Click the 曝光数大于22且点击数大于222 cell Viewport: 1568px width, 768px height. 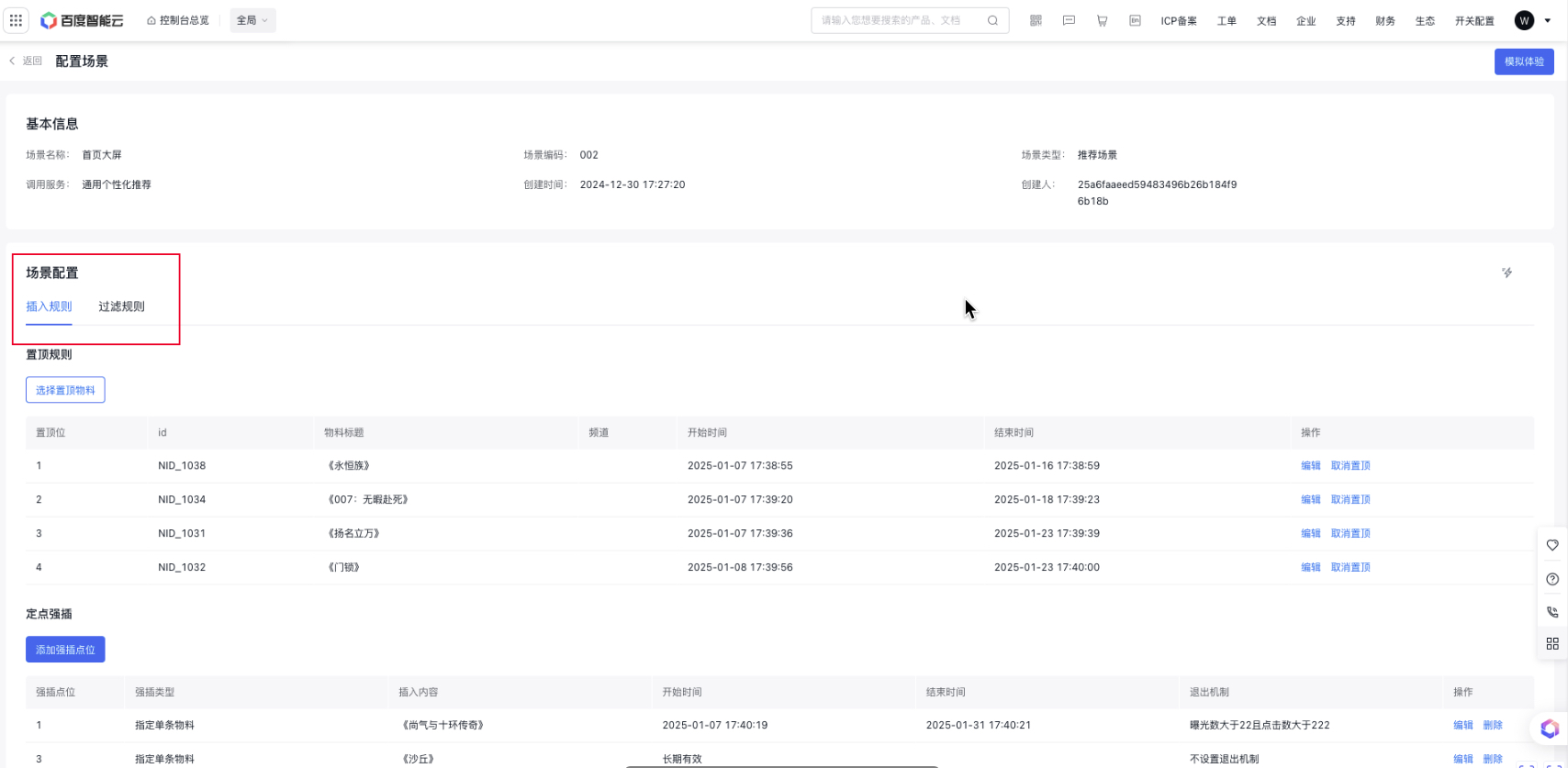coord(1260,725)
